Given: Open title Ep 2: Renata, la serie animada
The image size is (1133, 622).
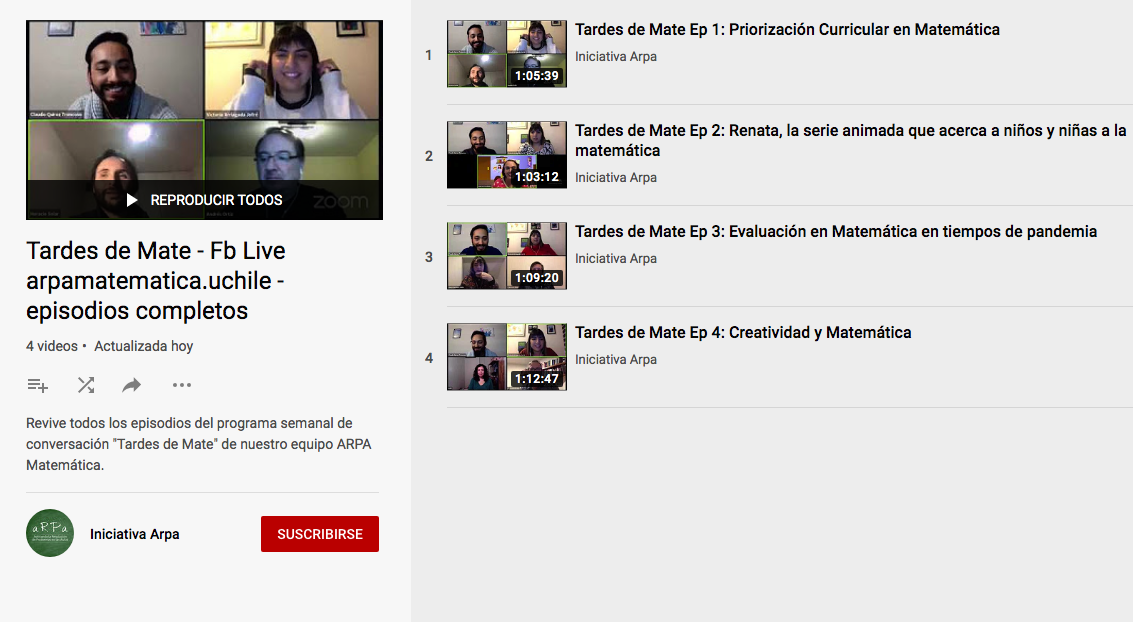Looking at the screenshot, I should 850,140.
